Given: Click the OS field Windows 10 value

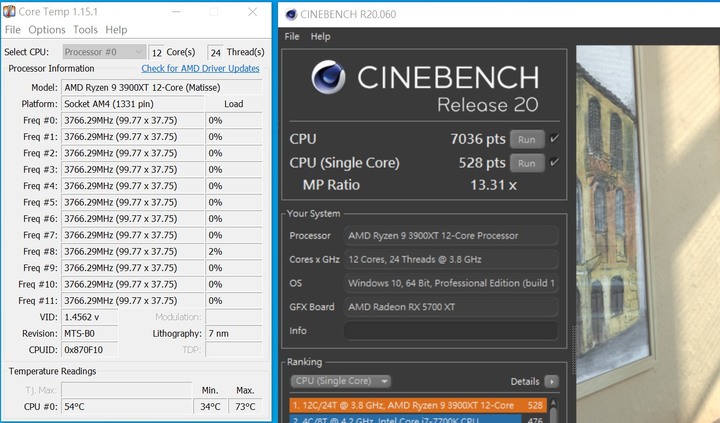Looking at the screenshot, I should [451, 283].
